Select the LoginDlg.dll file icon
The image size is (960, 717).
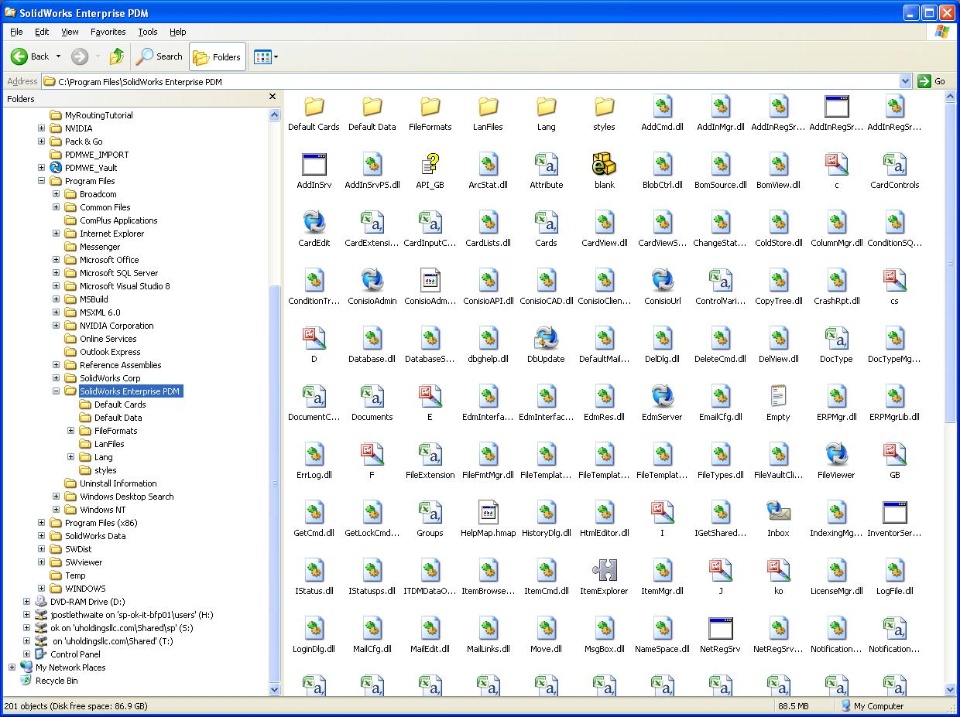tap(314, 629)
